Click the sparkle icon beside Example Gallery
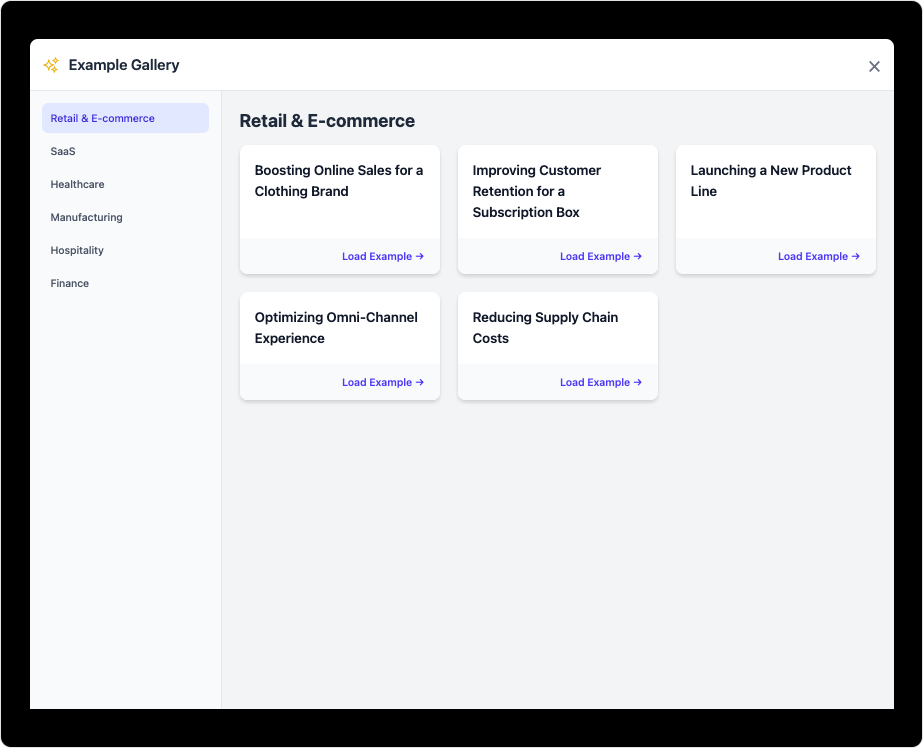Screen dimensions: 923x748 point(51,65)
